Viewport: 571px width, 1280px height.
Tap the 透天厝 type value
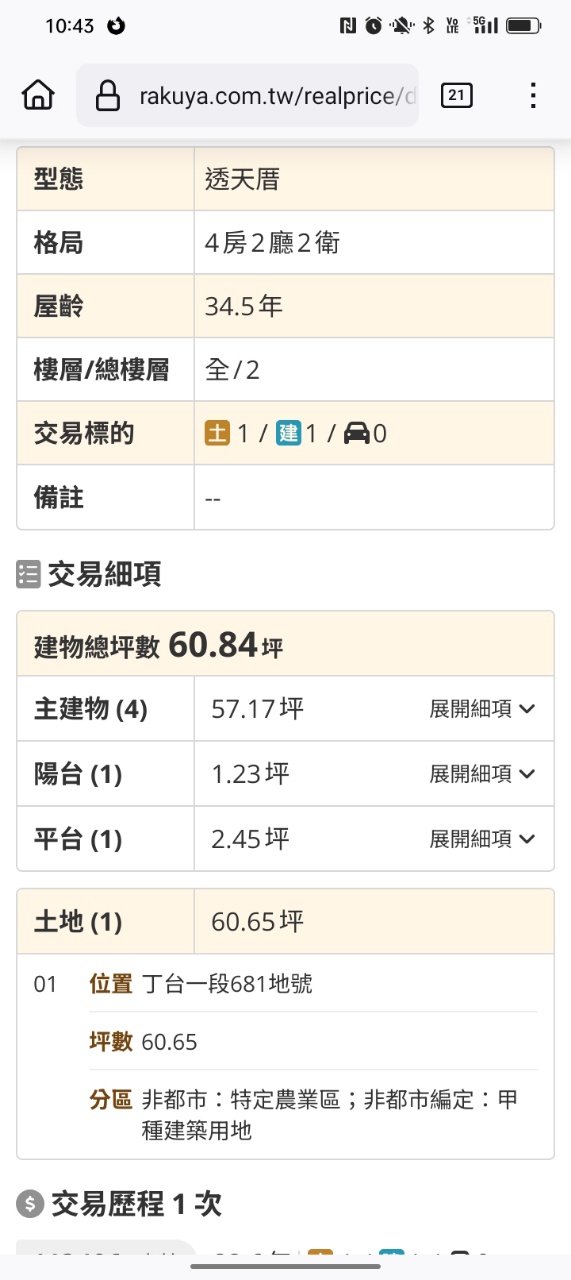242,179
